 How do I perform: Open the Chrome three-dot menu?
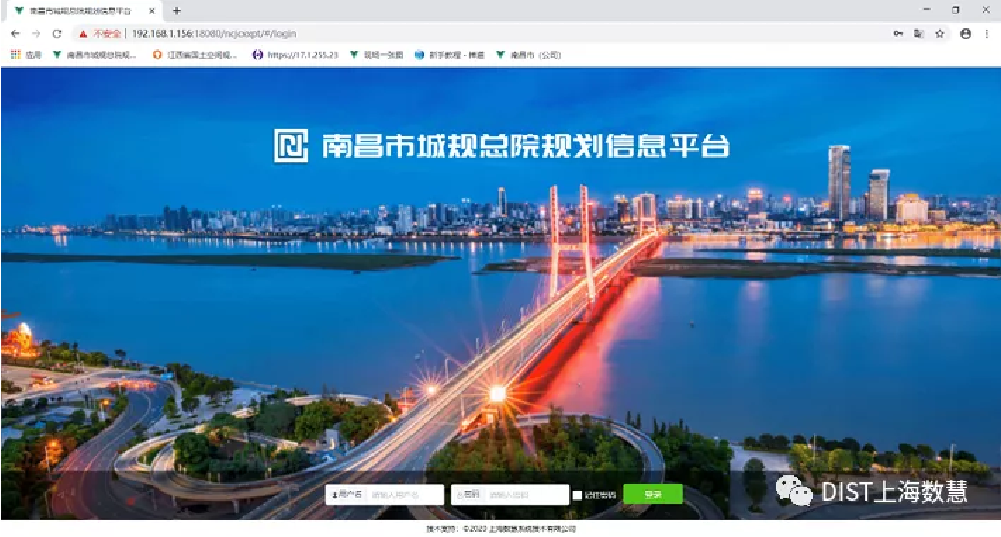986,33
